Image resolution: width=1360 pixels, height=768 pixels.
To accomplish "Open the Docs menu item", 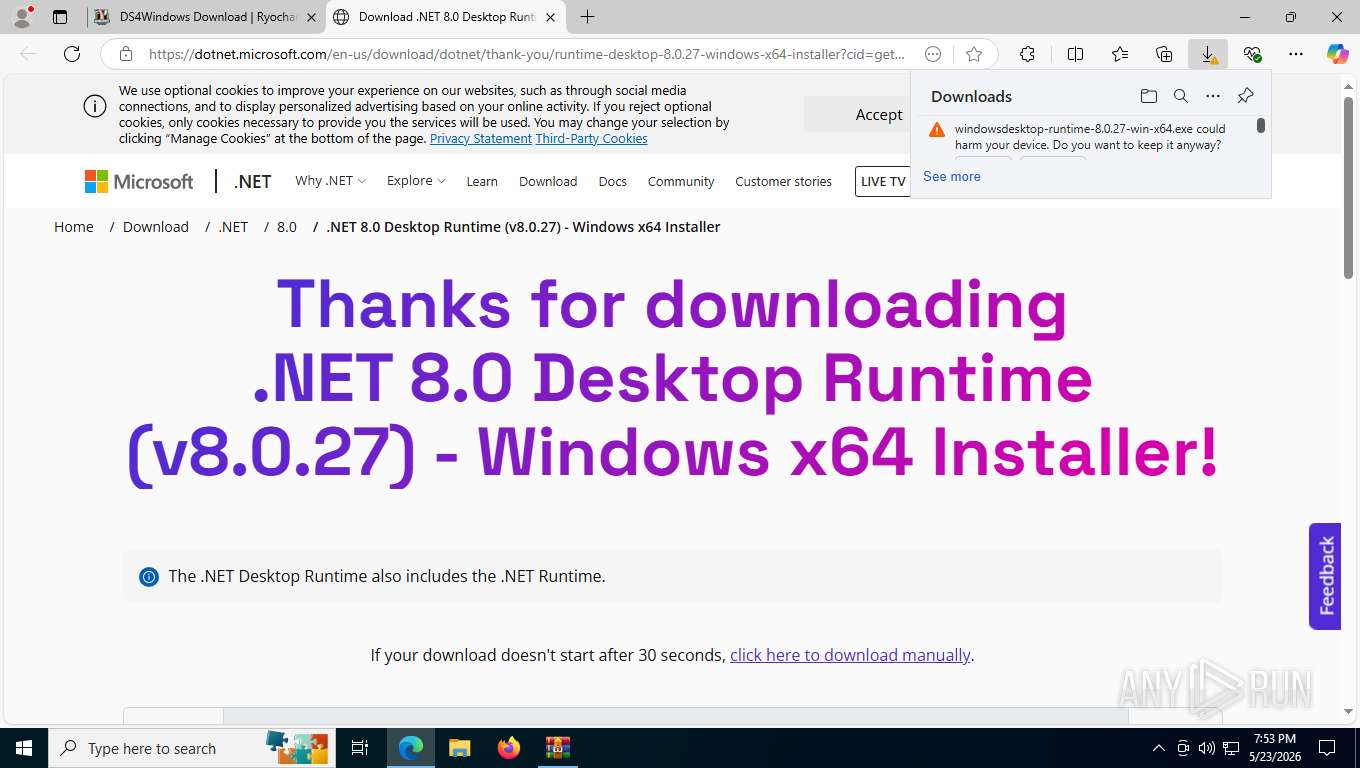I will coord(612,181).
